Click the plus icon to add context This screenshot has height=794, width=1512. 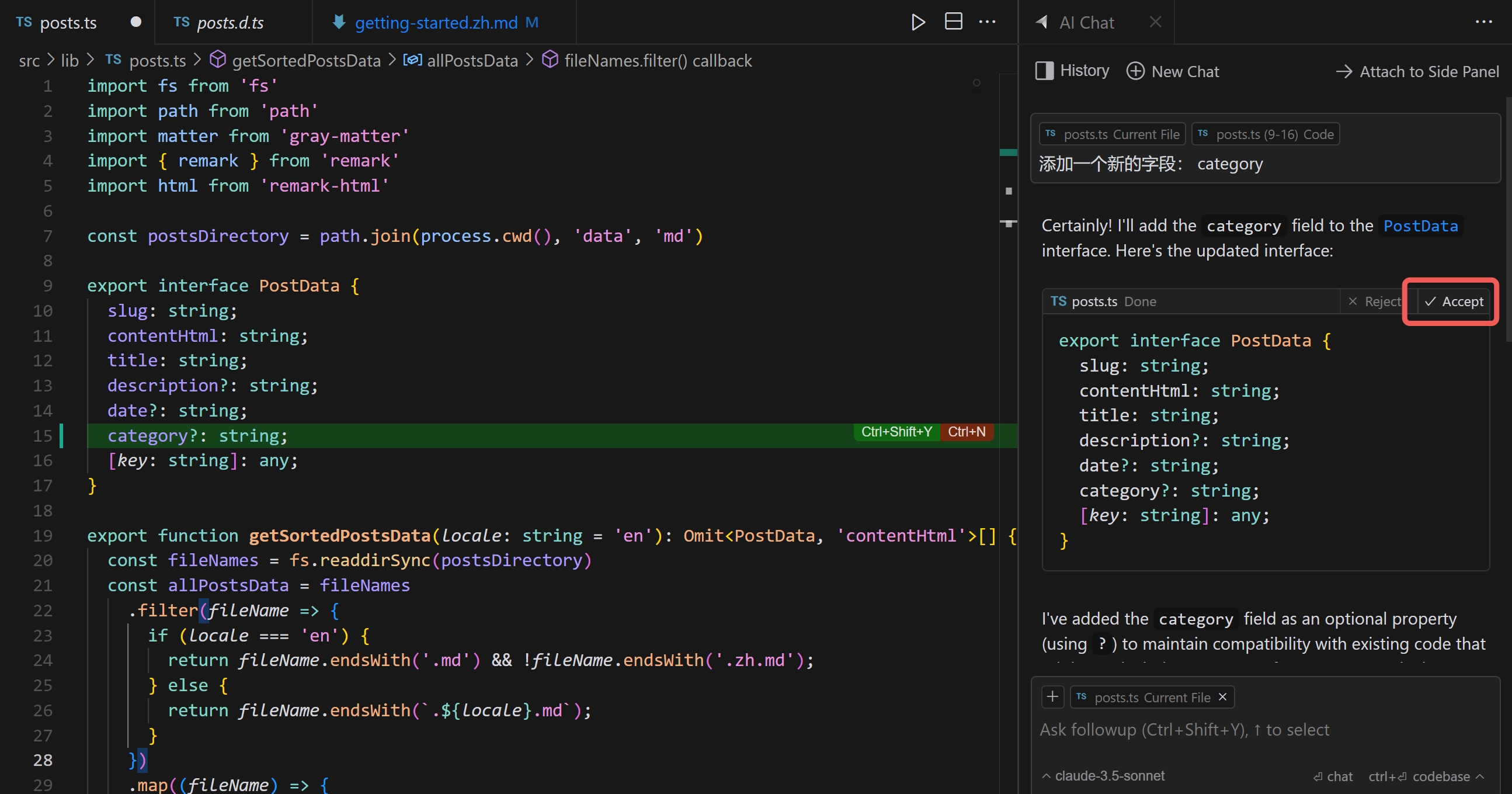pyautogui.click(x=1052, y=696)
